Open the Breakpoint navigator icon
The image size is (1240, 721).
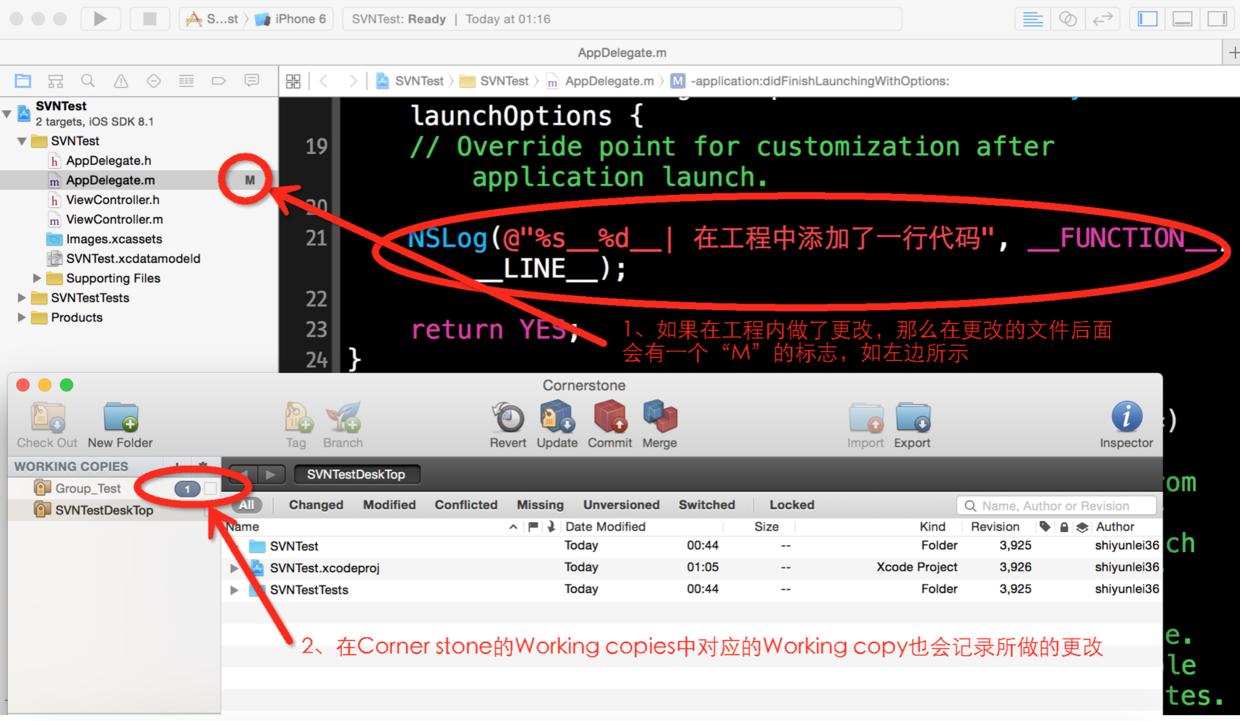point(219,81)
